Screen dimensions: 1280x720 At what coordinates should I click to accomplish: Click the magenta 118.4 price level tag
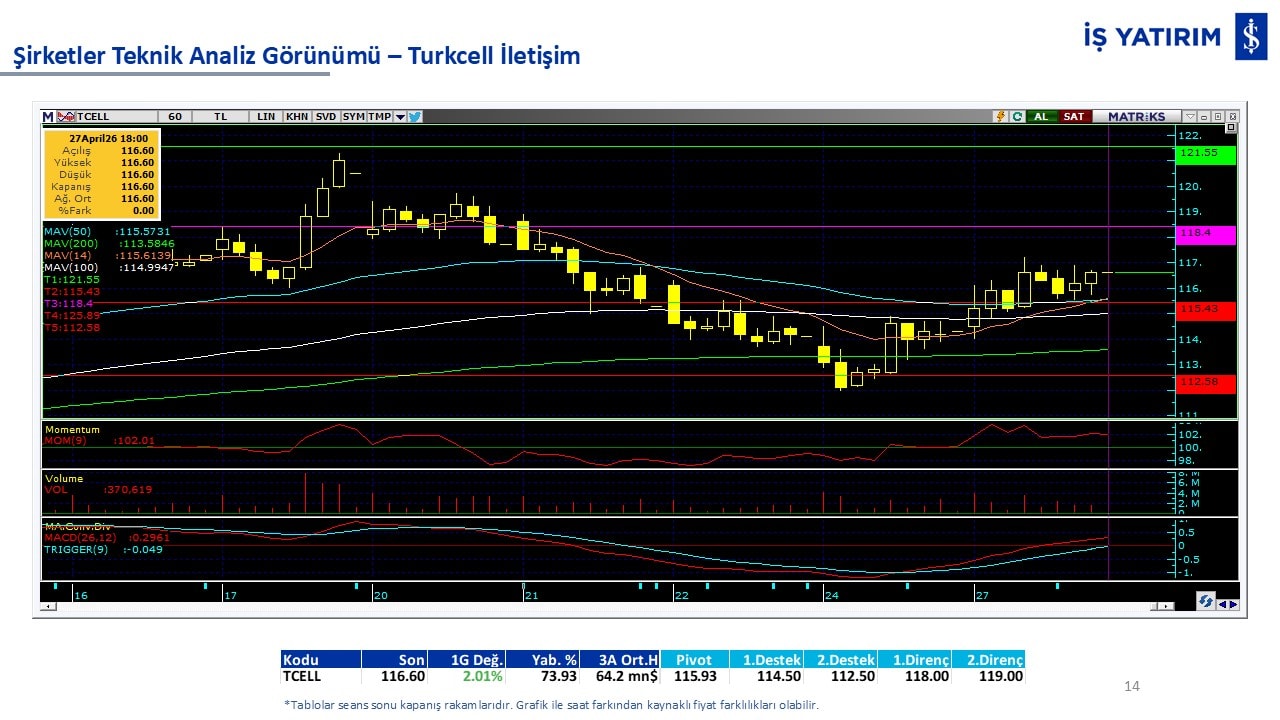(x=1206, y=235)
